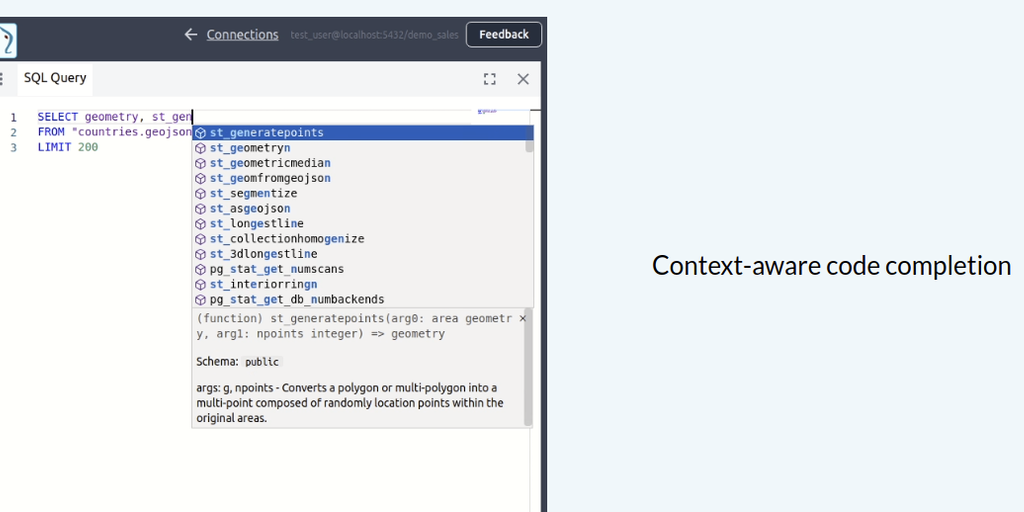The width and height of the screenshot is (1024, 512).
Task: Click function icon next to st_generatepoints
Action: (200, 133)
